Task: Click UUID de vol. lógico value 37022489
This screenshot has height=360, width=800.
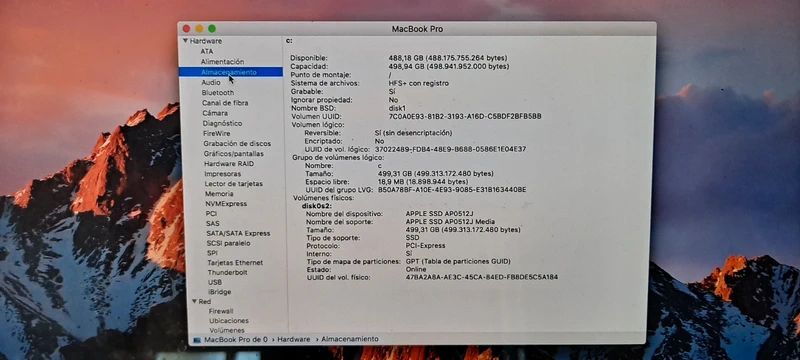Action: (451, 149)
